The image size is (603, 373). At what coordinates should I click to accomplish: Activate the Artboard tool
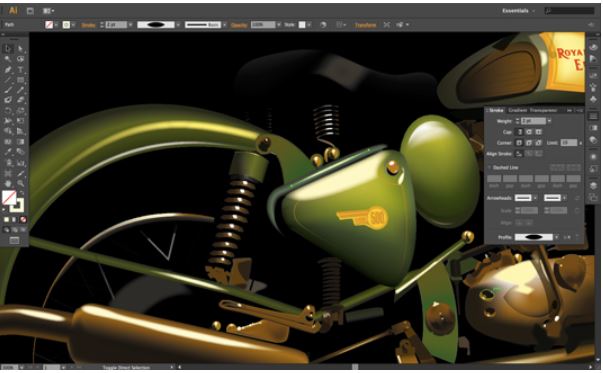pyautogui.click(x=7, y=173)
